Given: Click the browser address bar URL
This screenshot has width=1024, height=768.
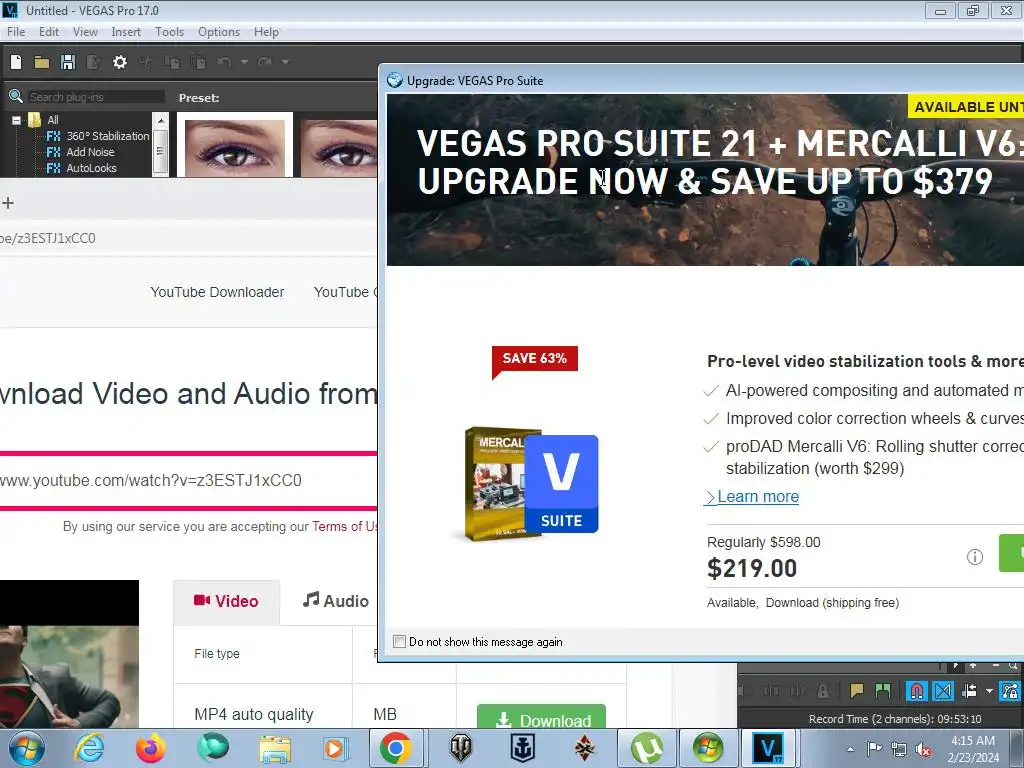Looking at the screenshot, I should click(x=48, y=238).
